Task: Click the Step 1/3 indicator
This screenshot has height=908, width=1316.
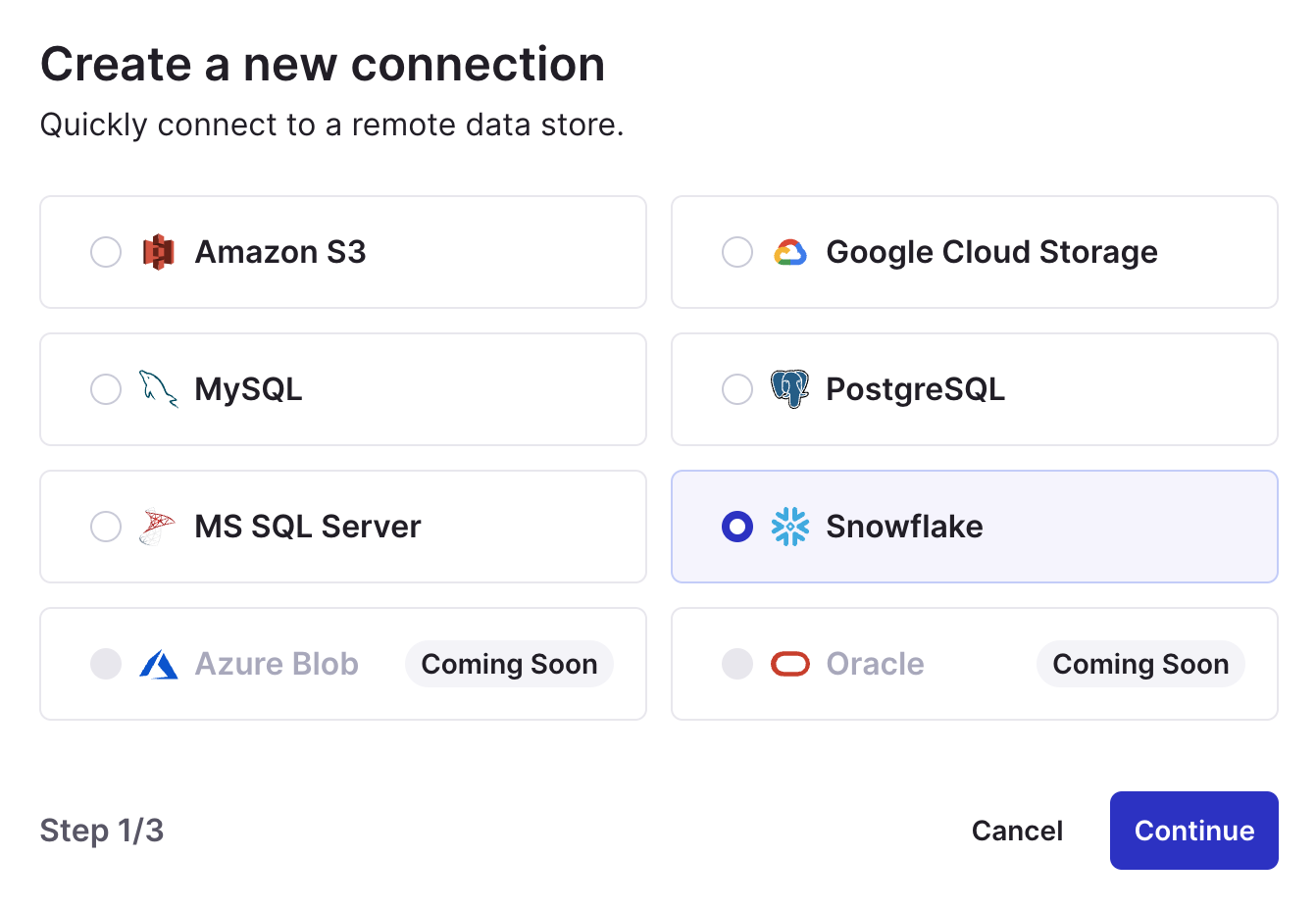Action: (102, 831)
